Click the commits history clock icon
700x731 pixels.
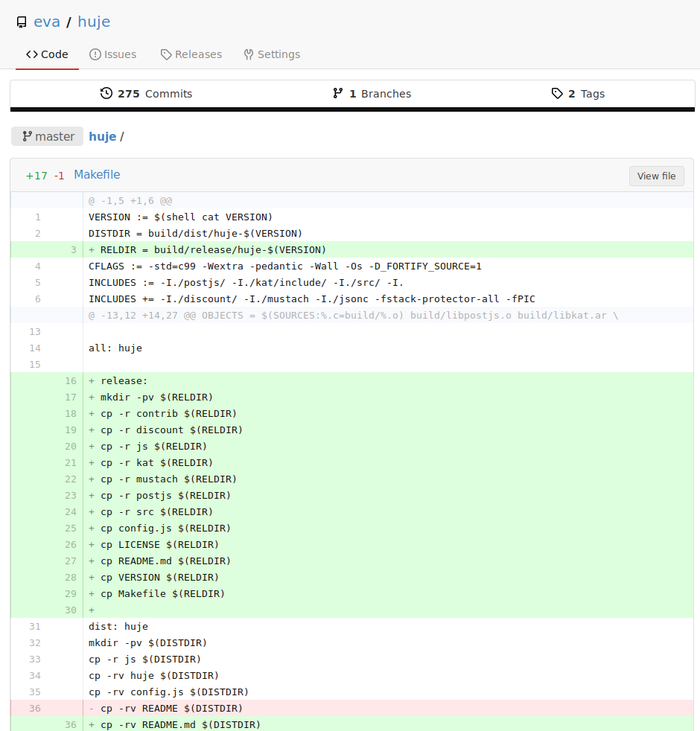click(106, 93)
